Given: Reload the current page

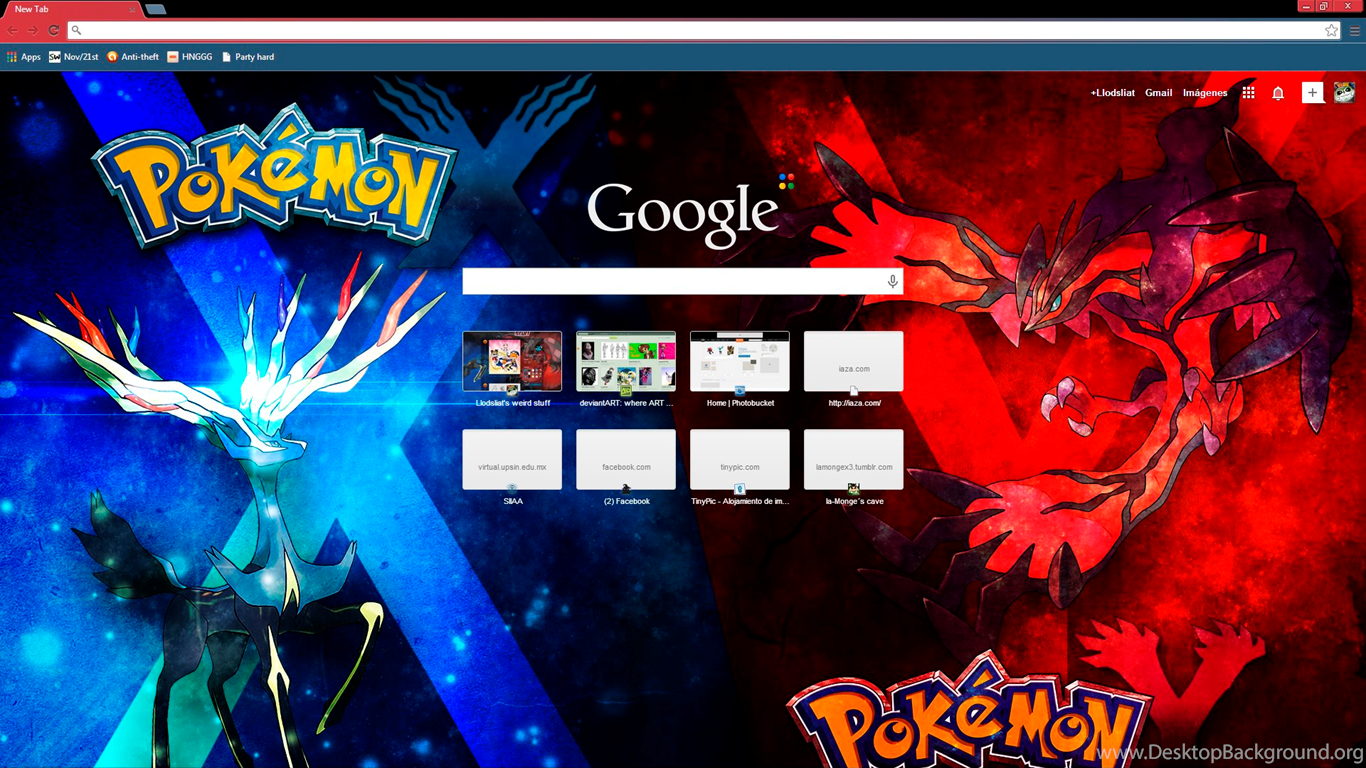Looking at the screenshot, I should [54, 31].
